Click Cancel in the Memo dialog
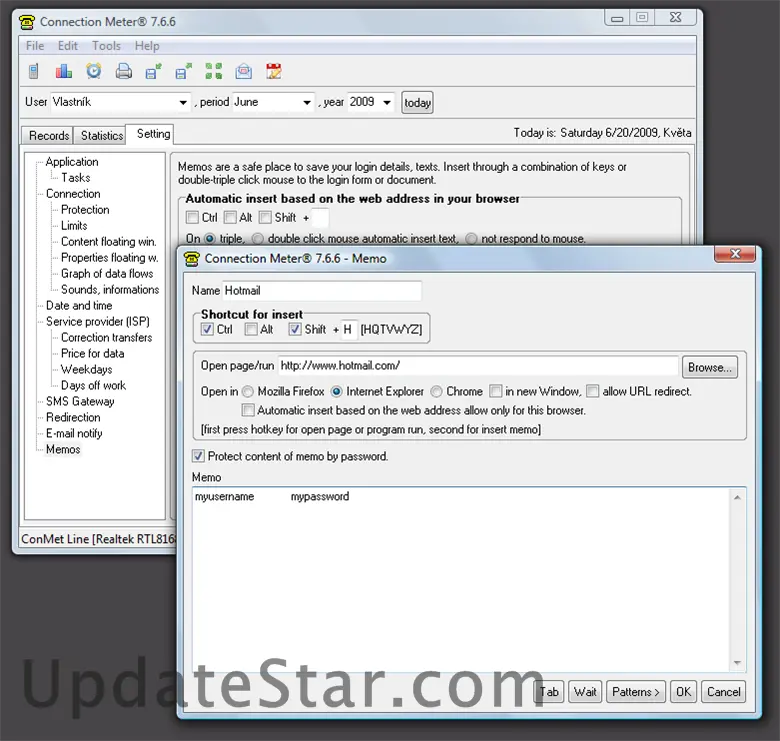780x741 pixels. point(723,692)
